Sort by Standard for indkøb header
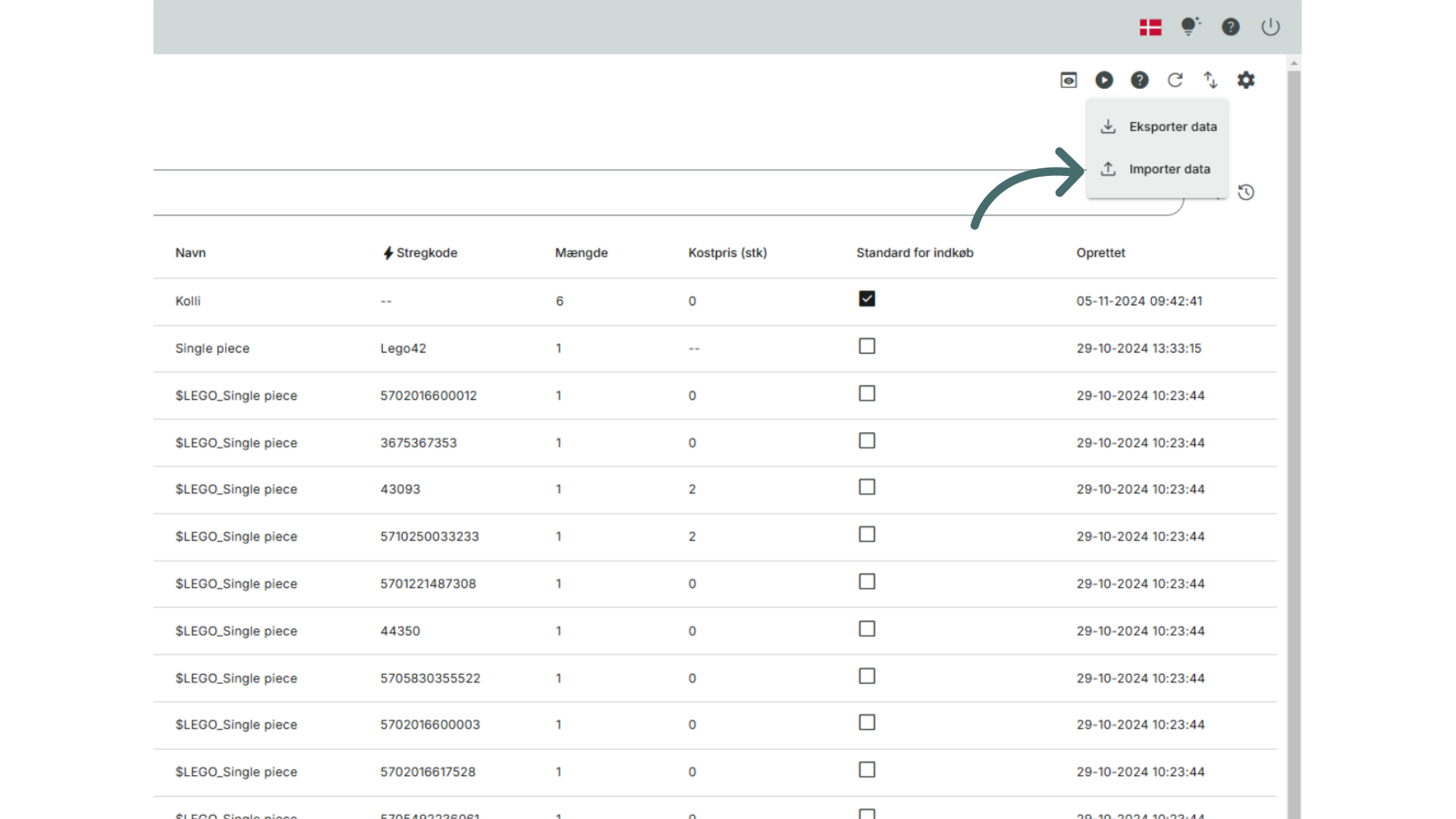Screen dimensions: 1456x819 click(x=915, y=253)
